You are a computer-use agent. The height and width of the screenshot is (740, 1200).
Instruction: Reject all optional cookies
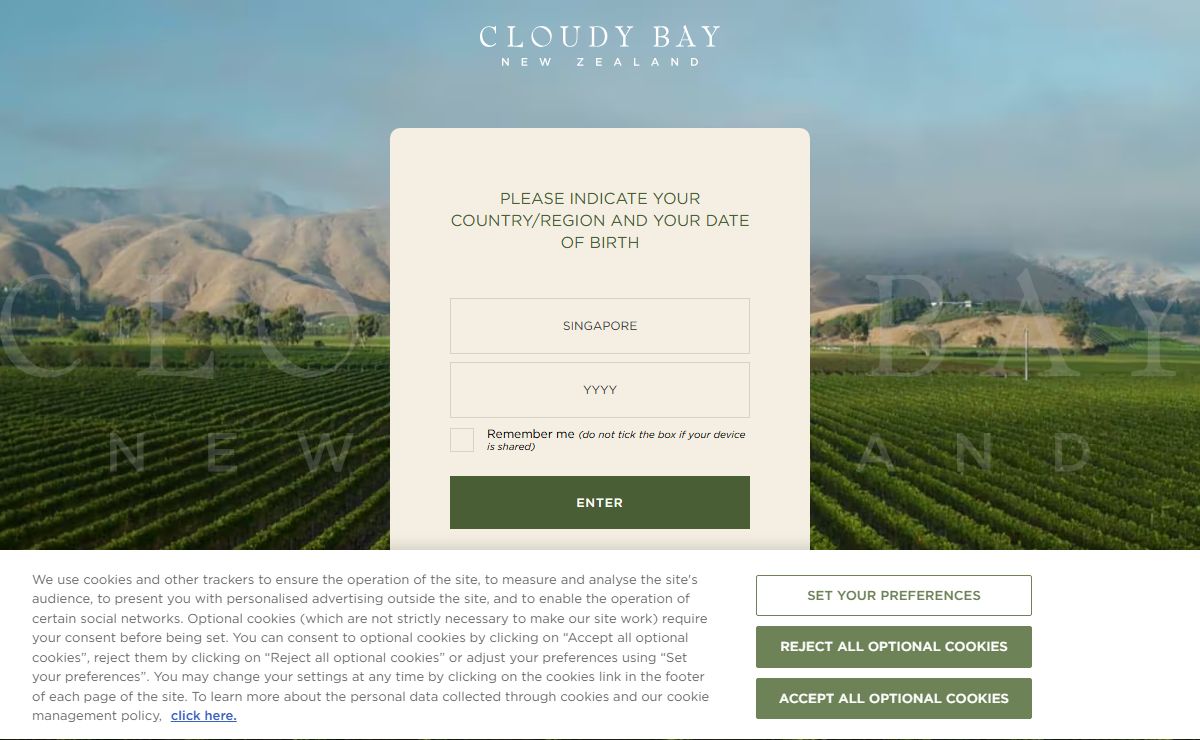pos(893,647)
